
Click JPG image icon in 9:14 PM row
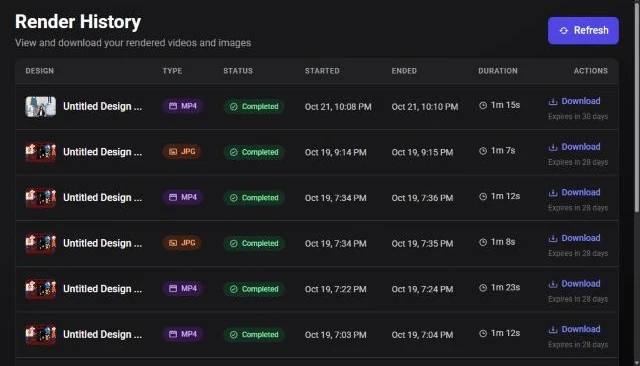tap(173, 152)
